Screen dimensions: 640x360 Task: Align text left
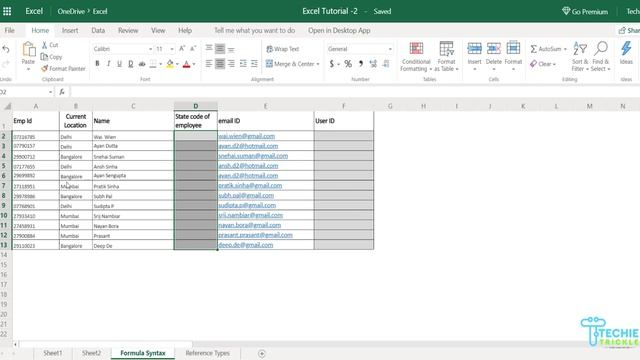click(x=209, y=64)
